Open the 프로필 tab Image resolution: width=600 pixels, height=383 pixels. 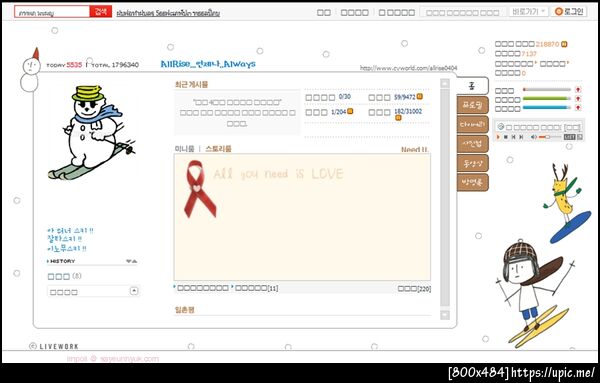(473, 105)
